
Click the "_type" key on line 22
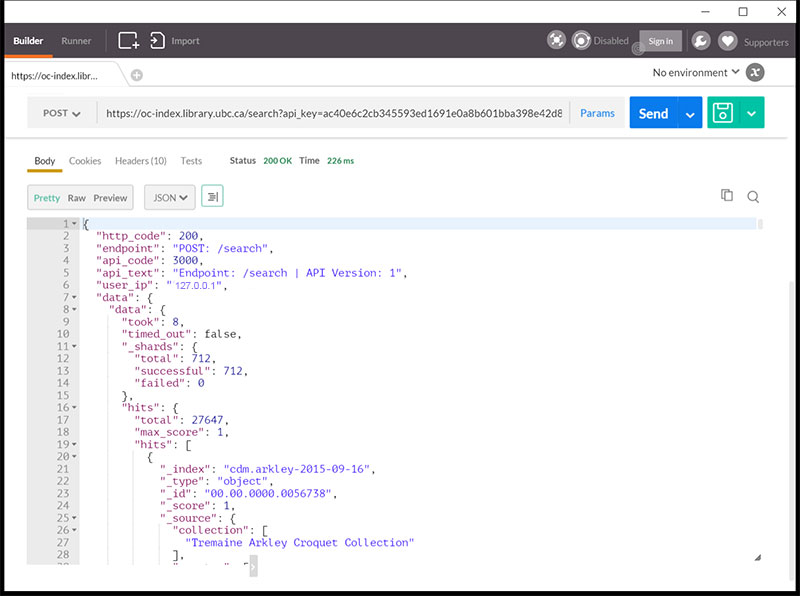pyautogui.click(x=182, y=481)
